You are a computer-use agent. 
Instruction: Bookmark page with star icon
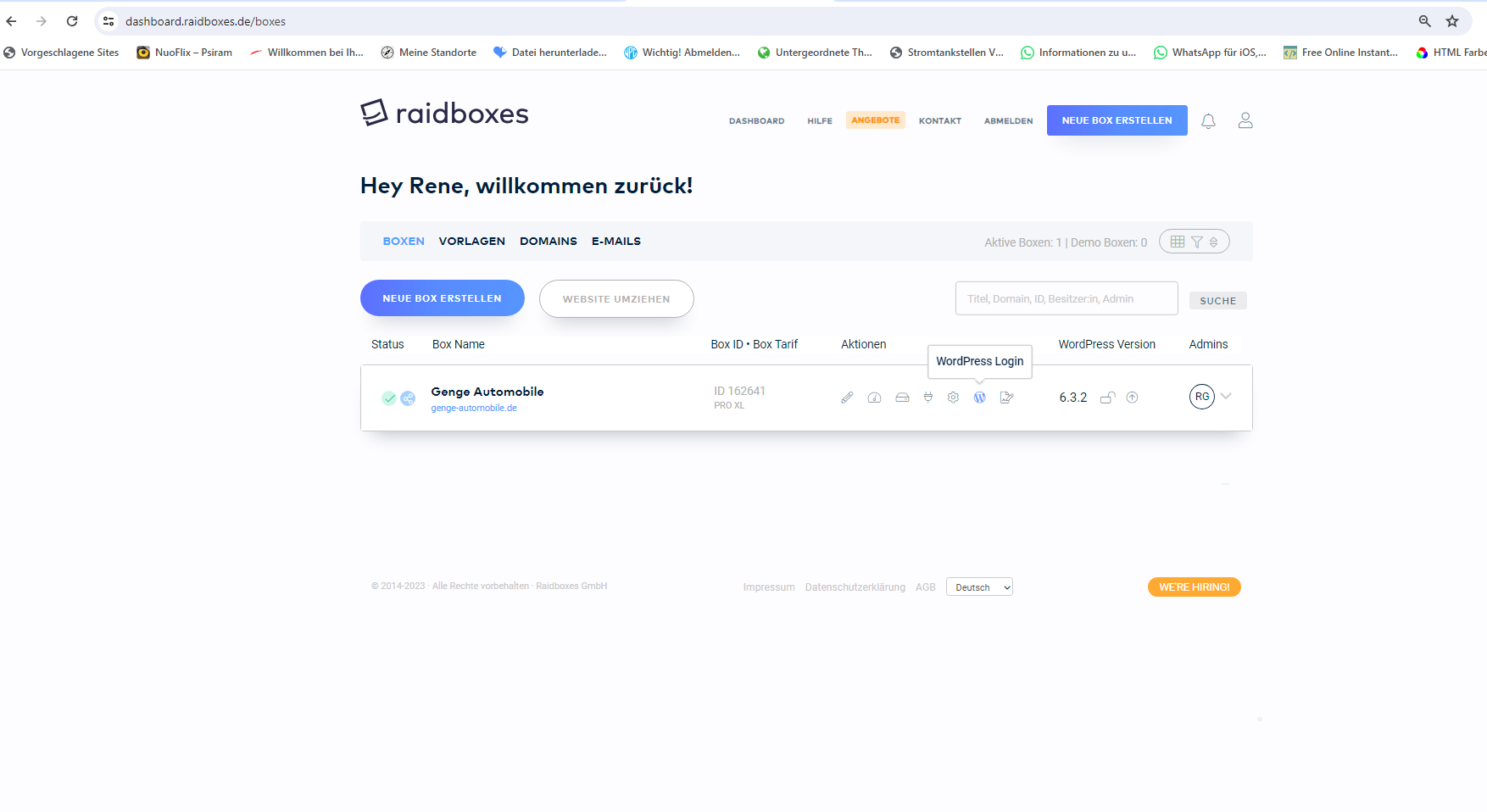(x=1452, y=21)
